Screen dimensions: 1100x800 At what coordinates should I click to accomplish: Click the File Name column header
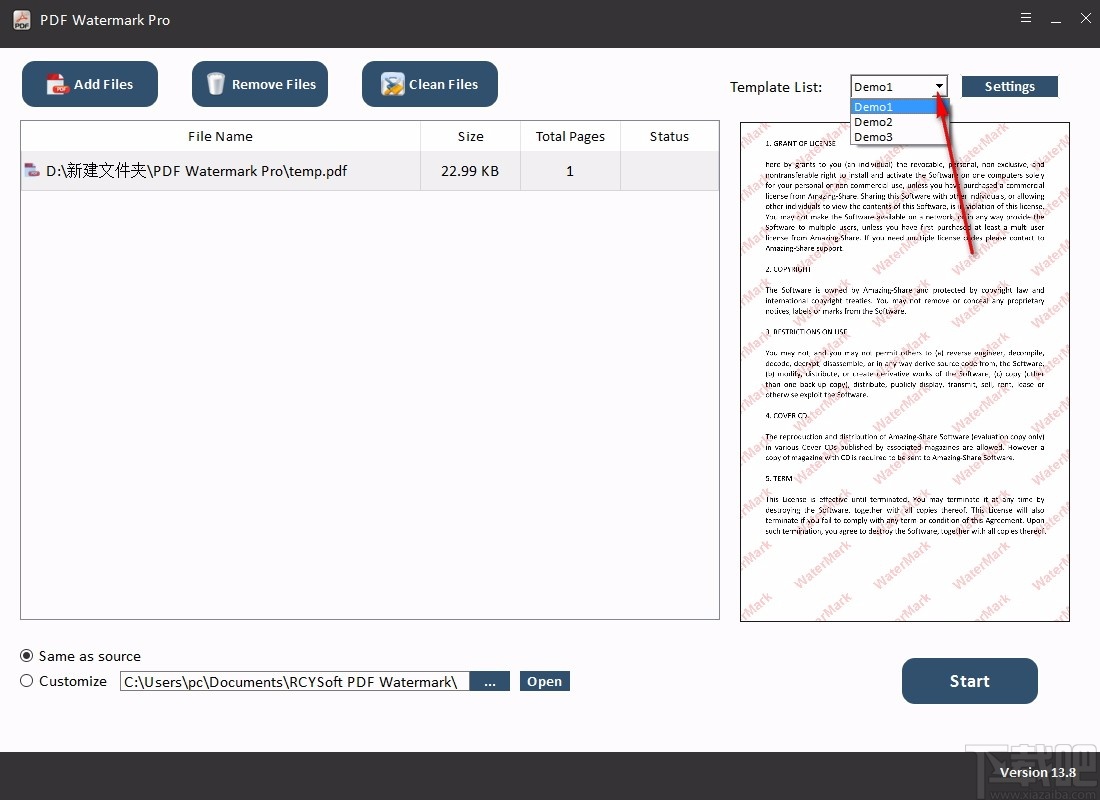pyautogui.click(x=220, y=136)
